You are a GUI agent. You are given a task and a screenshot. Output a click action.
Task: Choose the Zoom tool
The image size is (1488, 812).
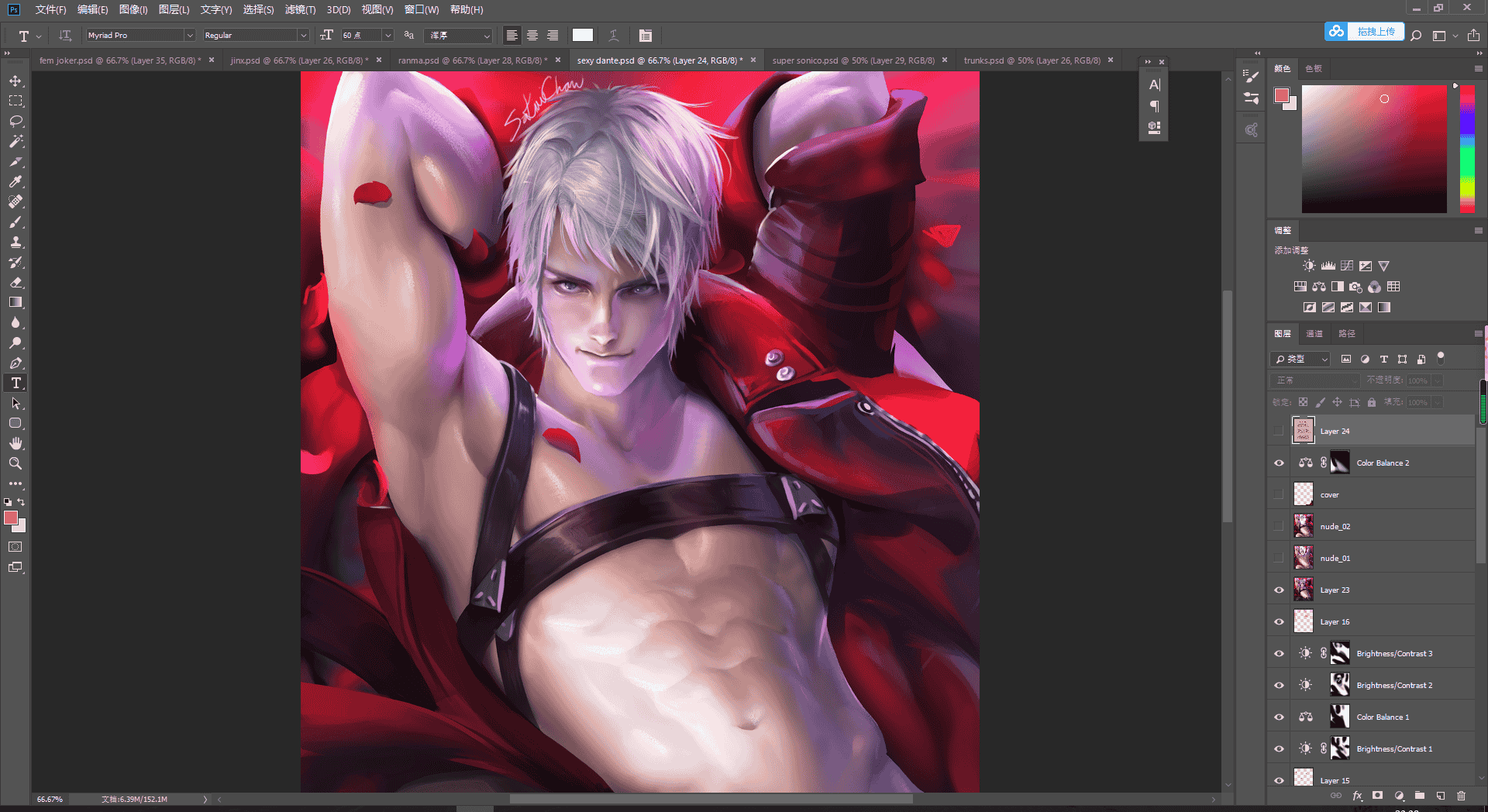tap(15, 463)
